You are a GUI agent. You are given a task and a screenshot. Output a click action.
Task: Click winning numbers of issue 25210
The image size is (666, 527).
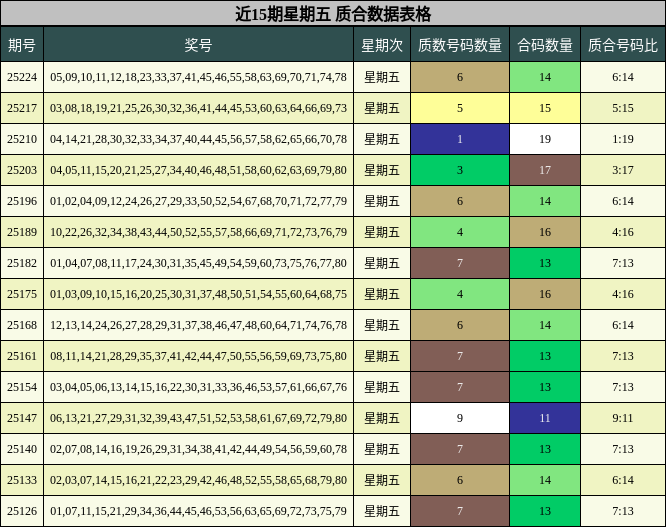[198, 139]
